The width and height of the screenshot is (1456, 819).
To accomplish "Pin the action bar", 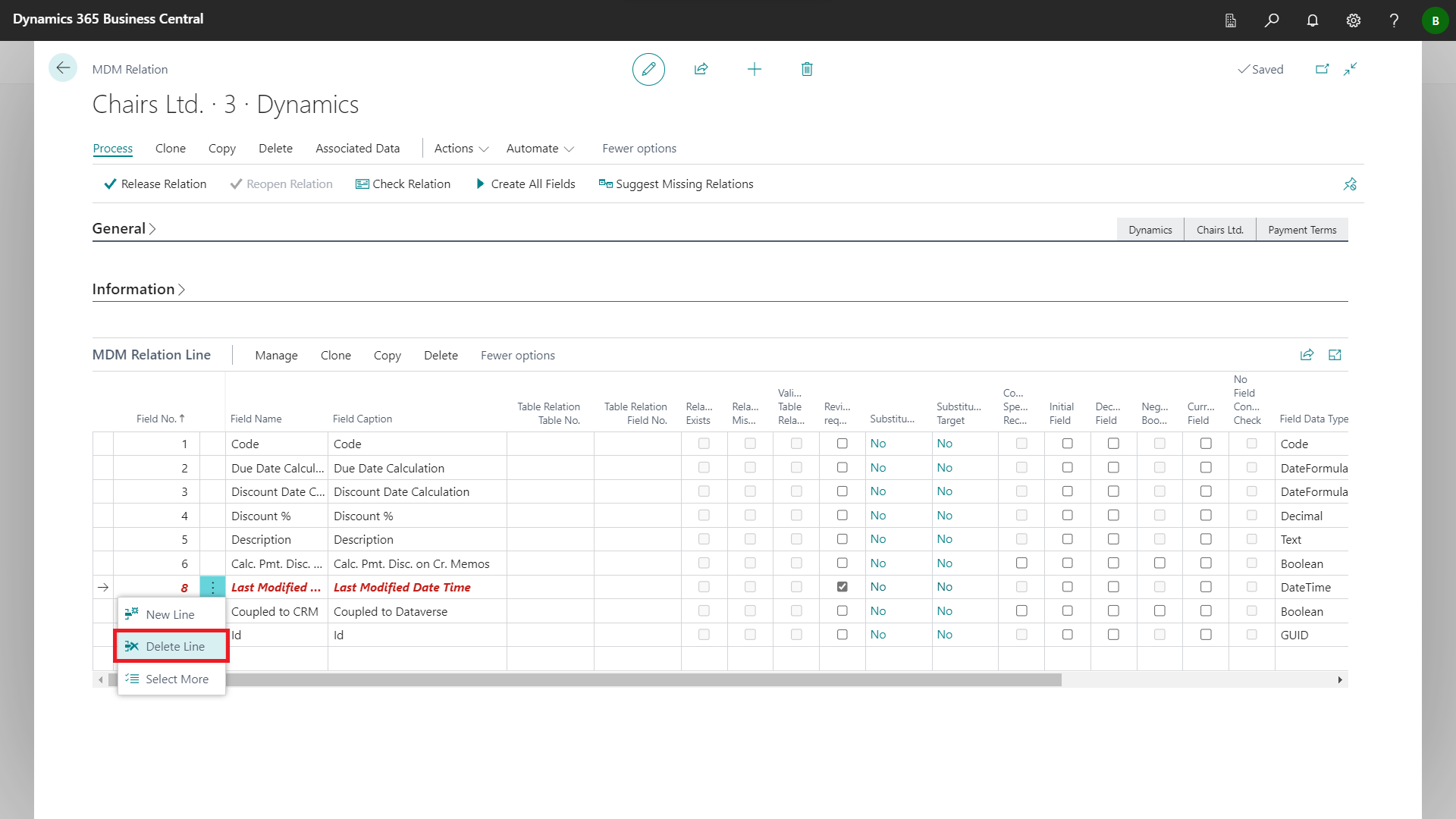I will pyautogui.click(x=1350, y=184).
